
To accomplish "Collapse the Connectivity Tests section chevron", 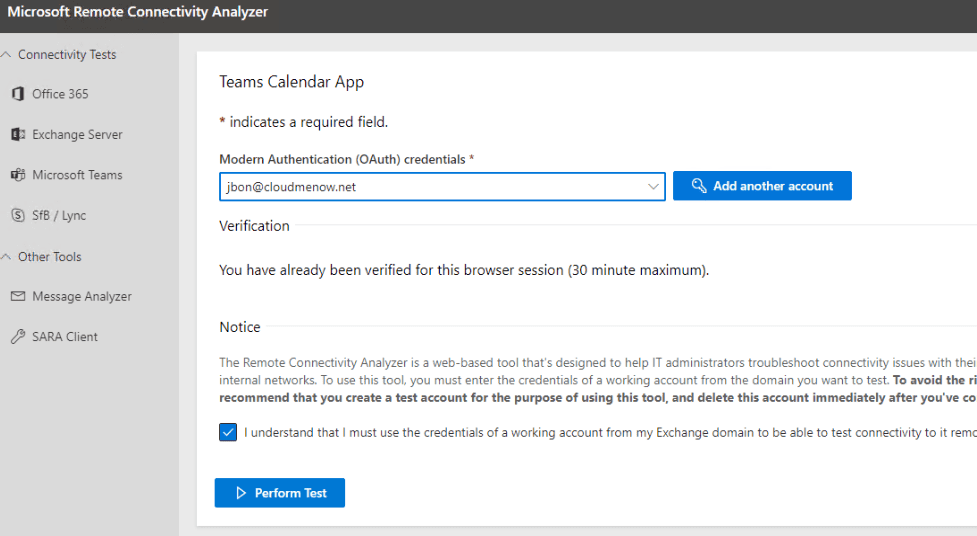I will (7, 55).
